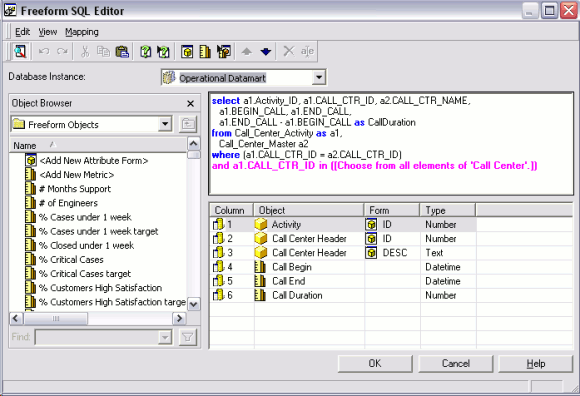Select Call Center Header DESC row 3

343,253
